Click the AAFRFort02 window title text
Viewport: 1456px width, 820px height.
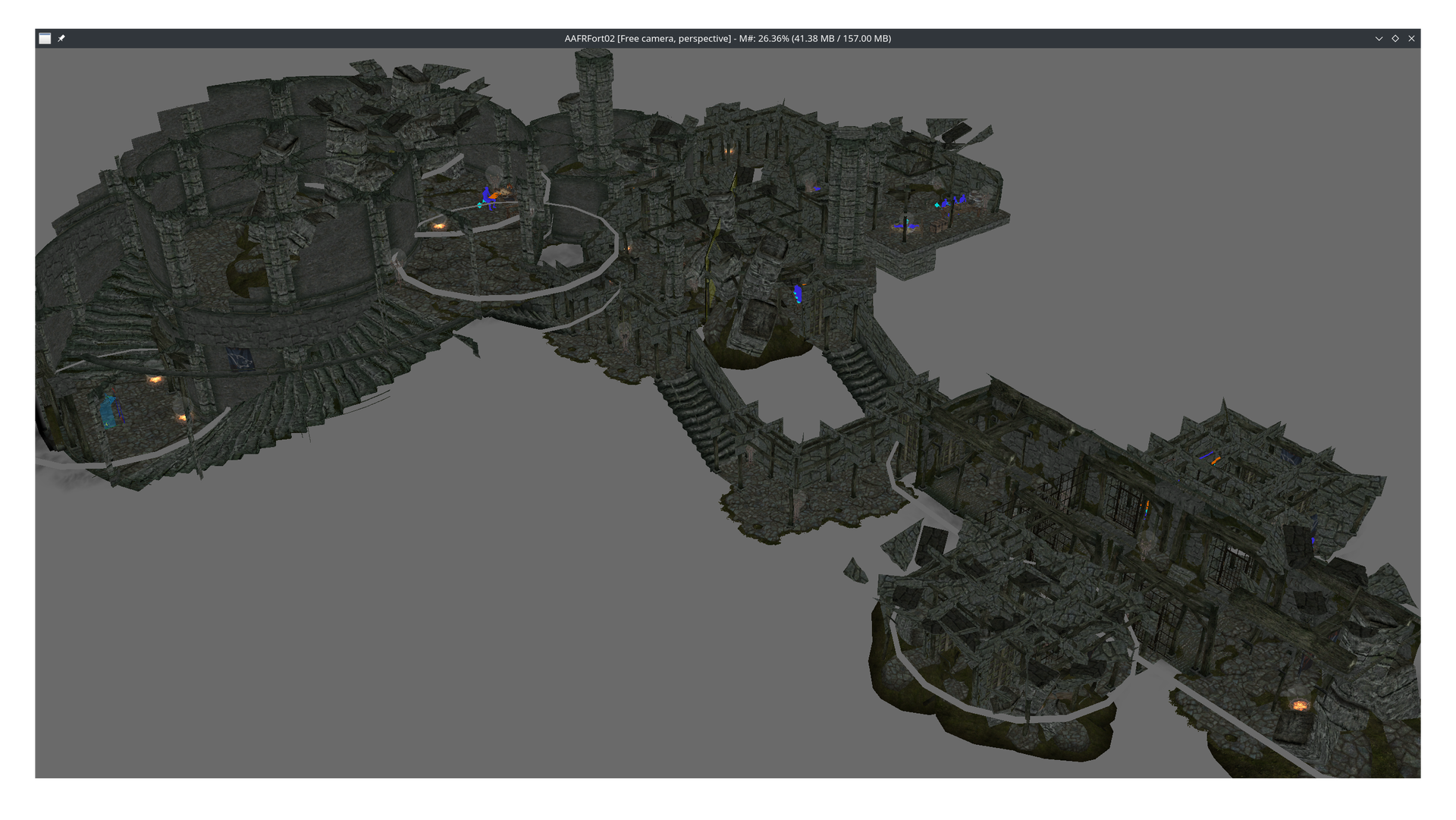pos(727,39)
